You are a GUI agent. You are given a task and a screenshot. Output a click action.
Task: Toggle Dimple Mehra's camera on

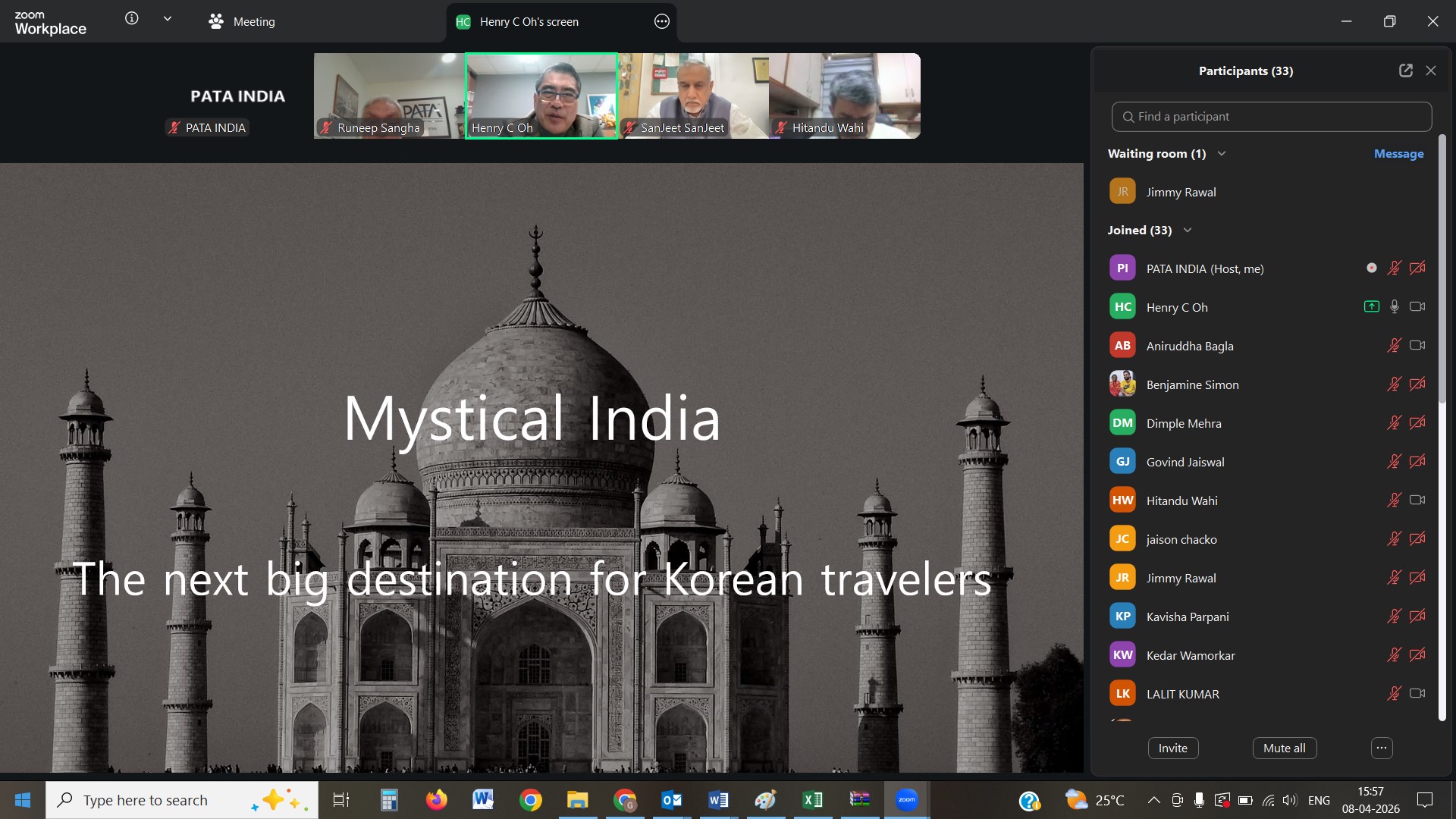tap(1417, 423)
